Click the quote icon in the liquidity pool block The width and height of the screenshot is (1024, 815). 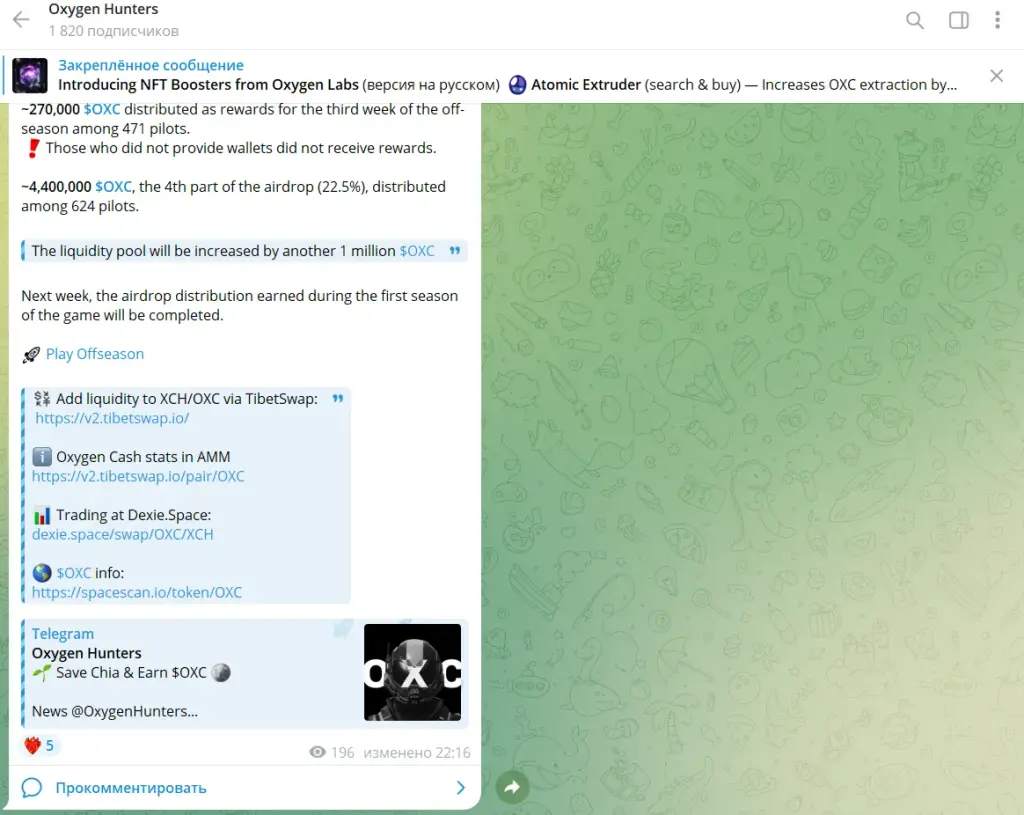455,250
